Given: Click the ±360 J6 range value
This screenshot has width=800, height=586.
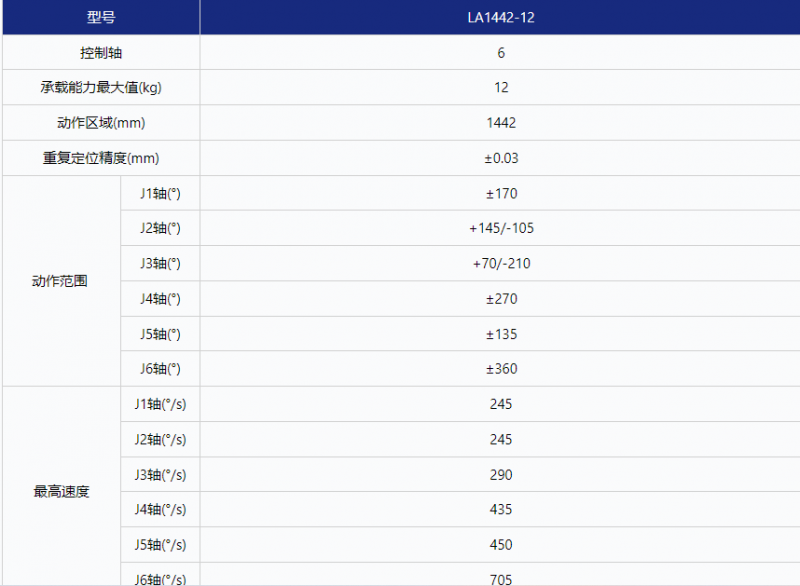Looking at the screenshot, I should [x=501, y=369].
